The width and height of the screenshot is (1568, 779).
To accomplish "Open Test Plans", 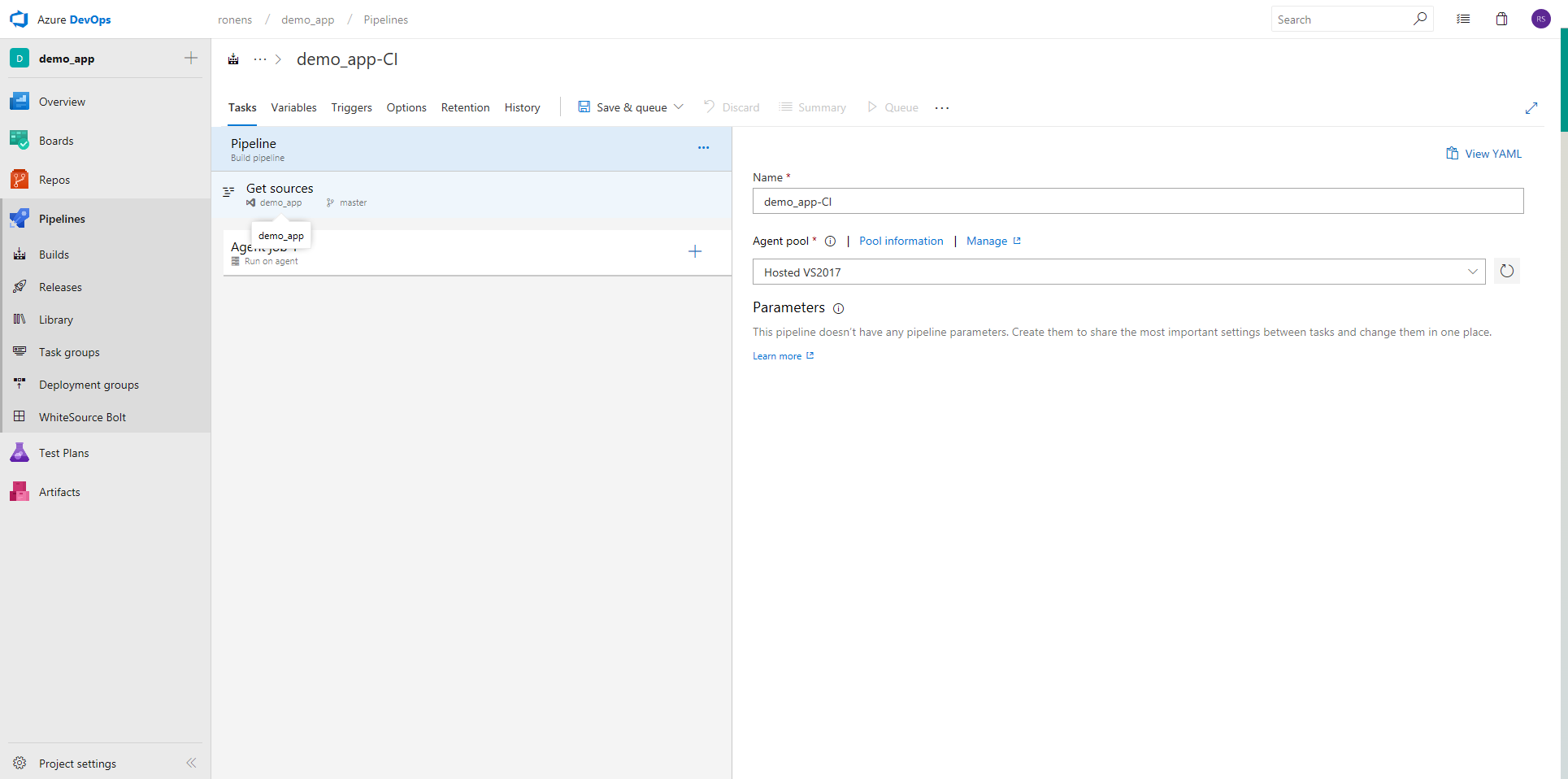I will coord(63,452).
